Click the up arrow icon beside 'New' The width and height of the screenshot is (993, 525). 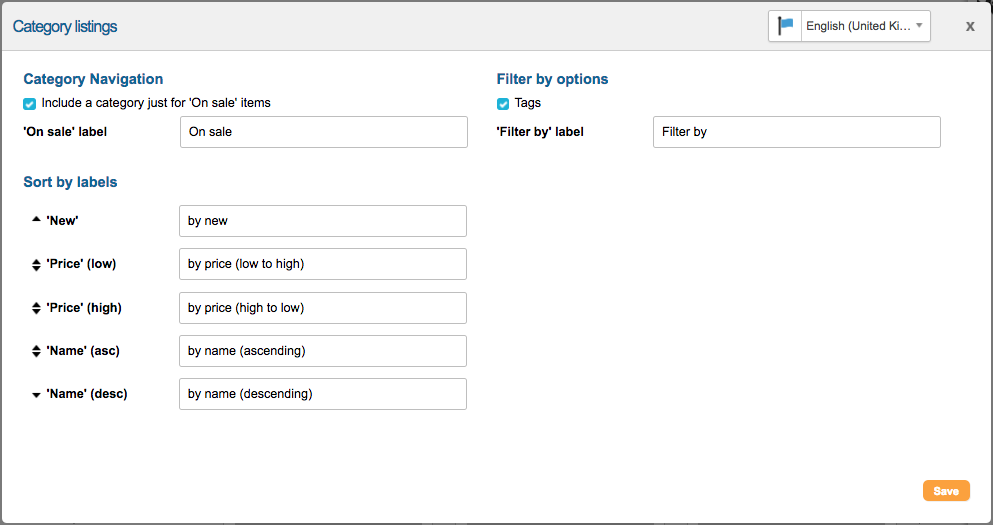pyautogui.click(x=36, y=220)
